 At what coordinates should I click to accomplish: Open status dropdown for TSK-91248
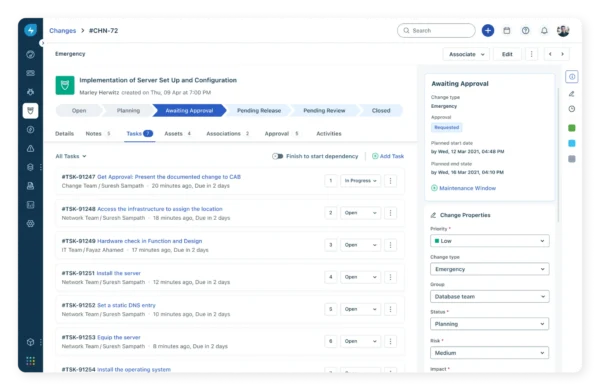click(360, 213)
